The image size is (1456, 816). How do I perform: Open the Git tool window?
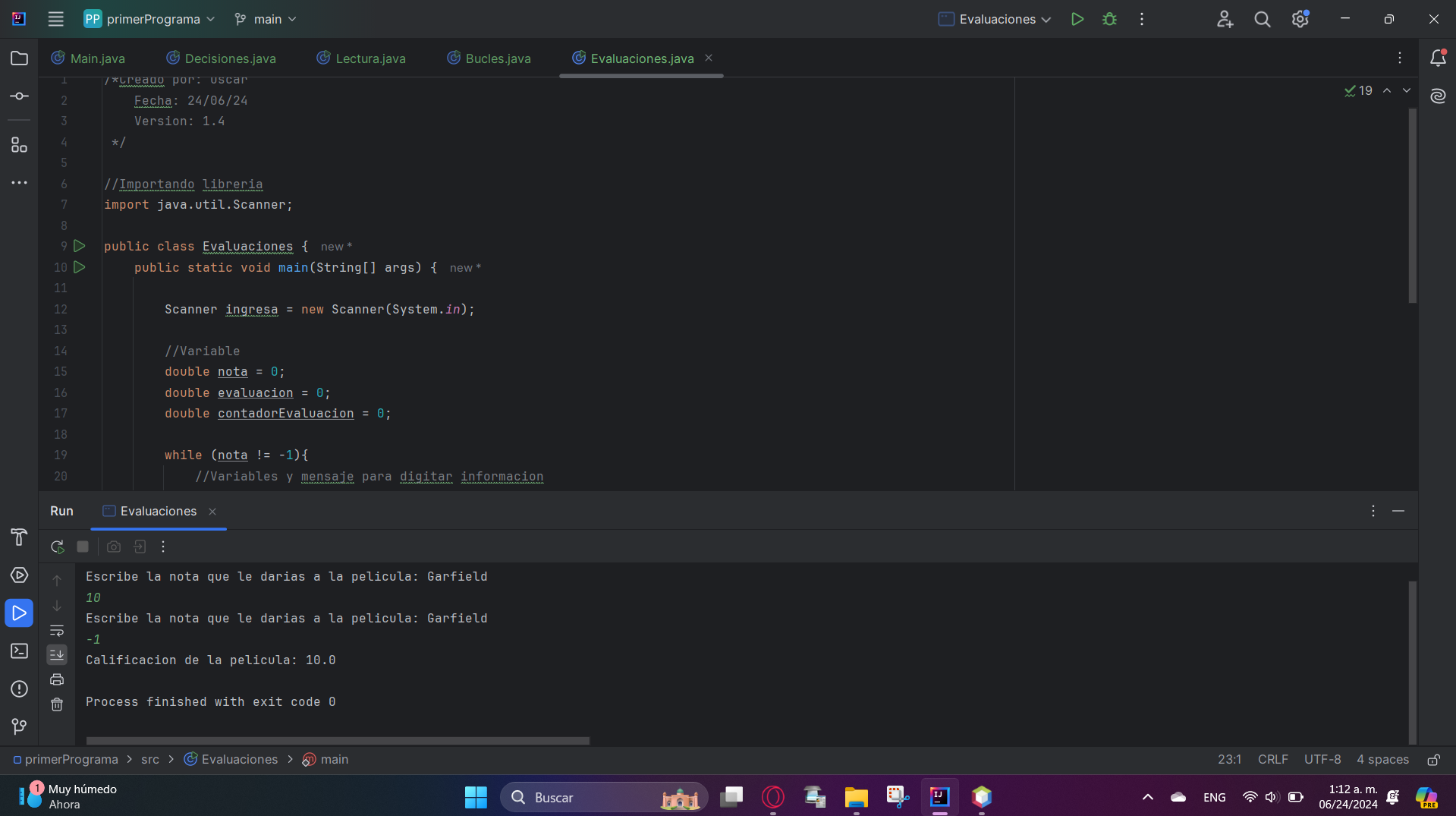19,727
